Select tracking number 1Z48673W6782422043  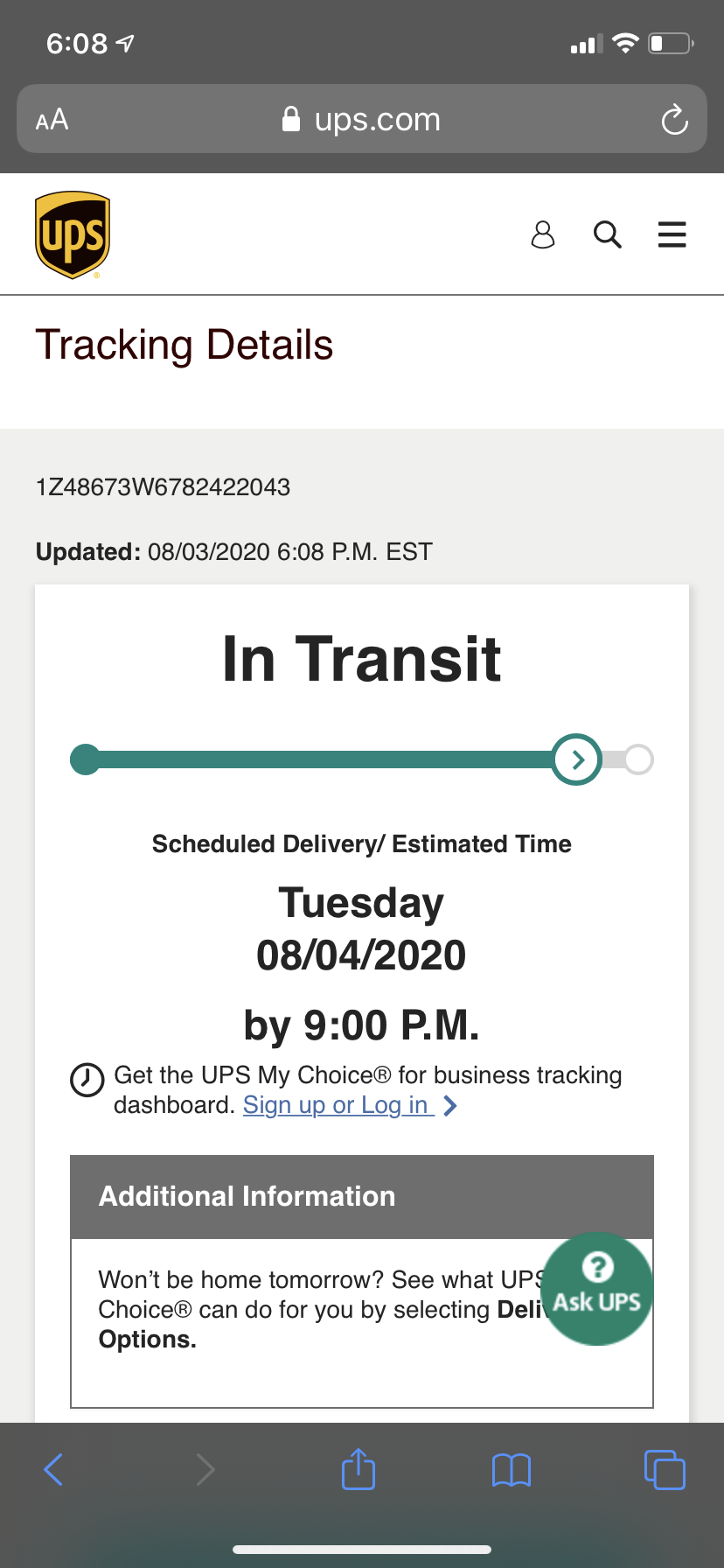click(163, 487)
